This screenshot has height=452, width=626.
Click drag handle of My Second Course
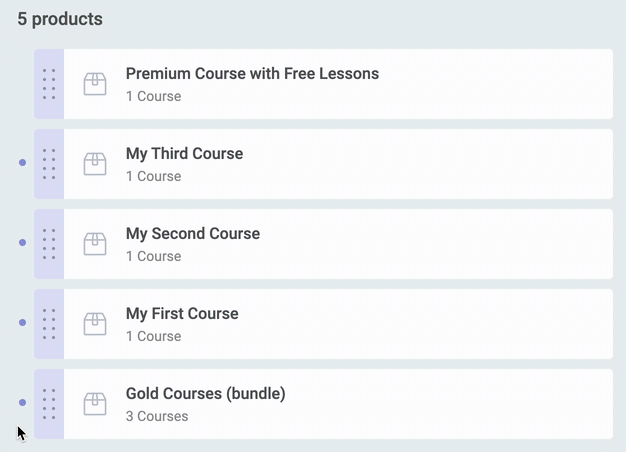pyautogui.click(x=49, y=244)
